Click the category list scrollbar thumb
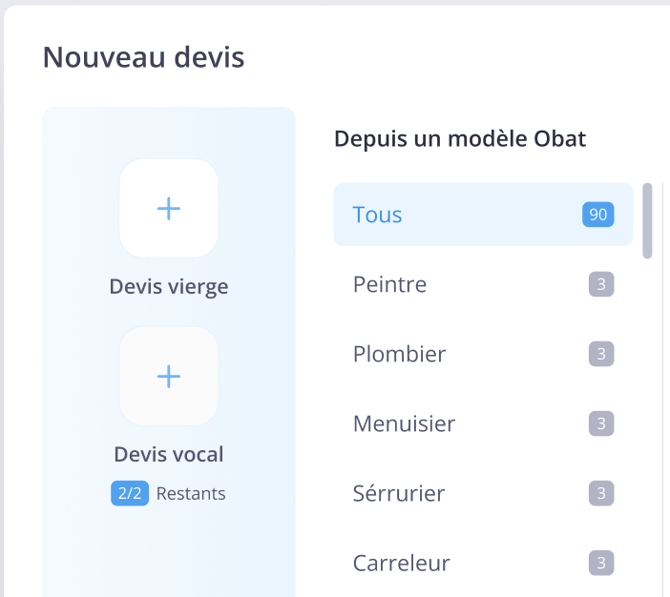Image resolution: width=670 pixels, height=597 pixels. click(647, 220)
